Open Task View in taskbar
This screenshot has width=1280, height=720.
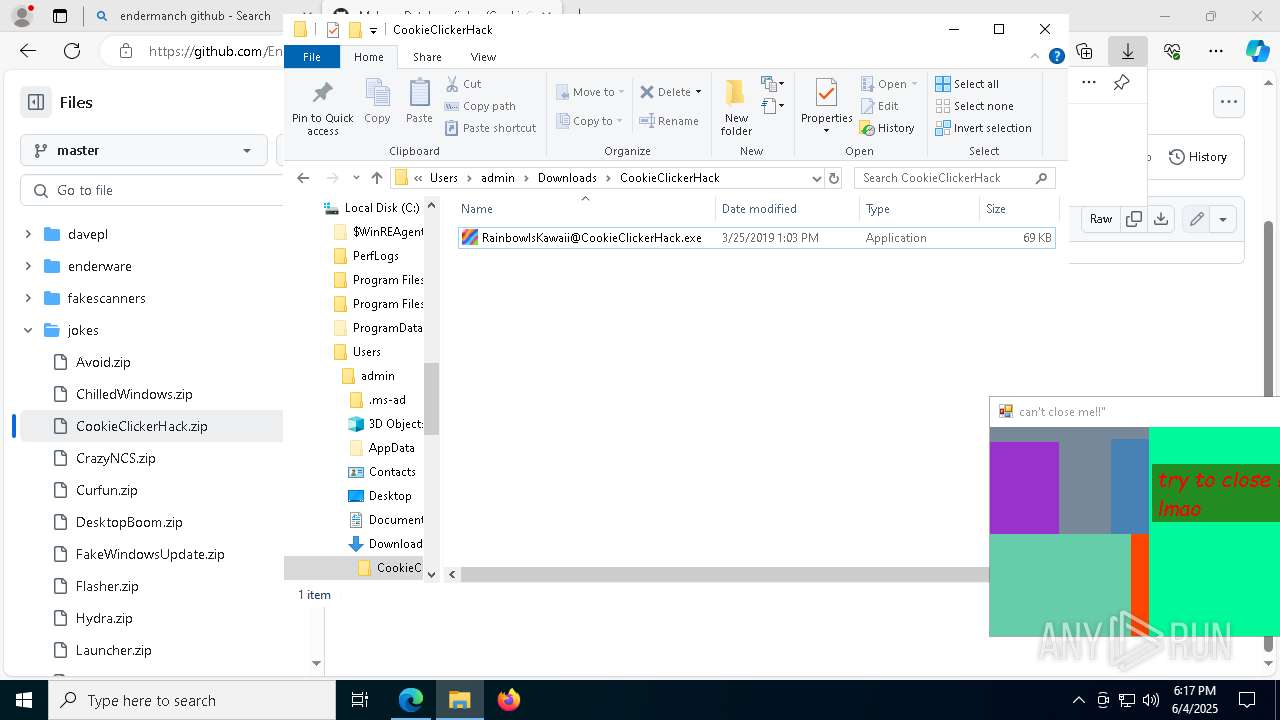click(x=360, y=700)
